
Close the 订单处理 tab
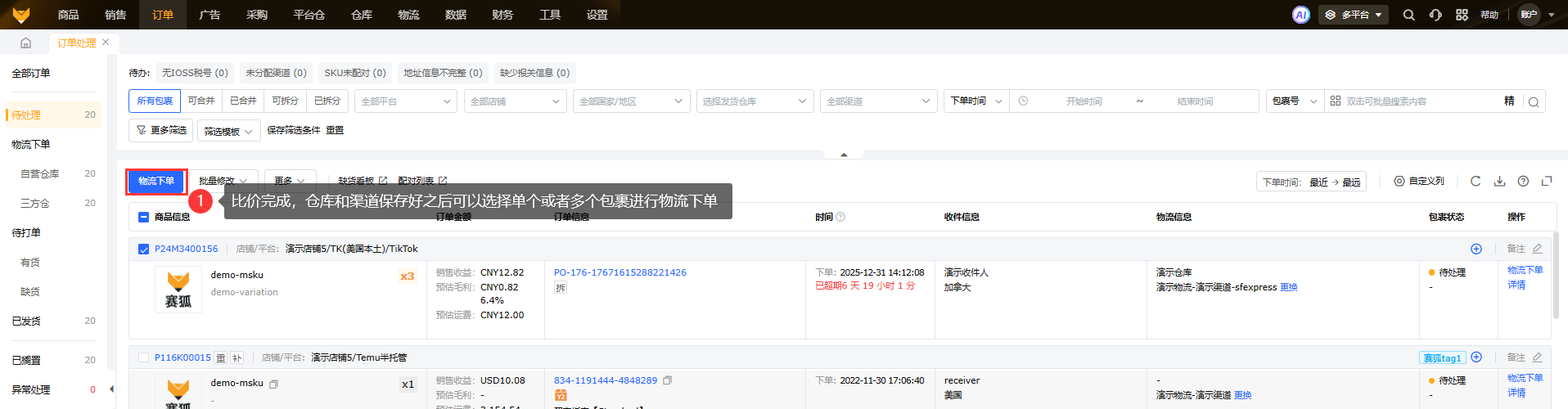(x=106, y=43)
